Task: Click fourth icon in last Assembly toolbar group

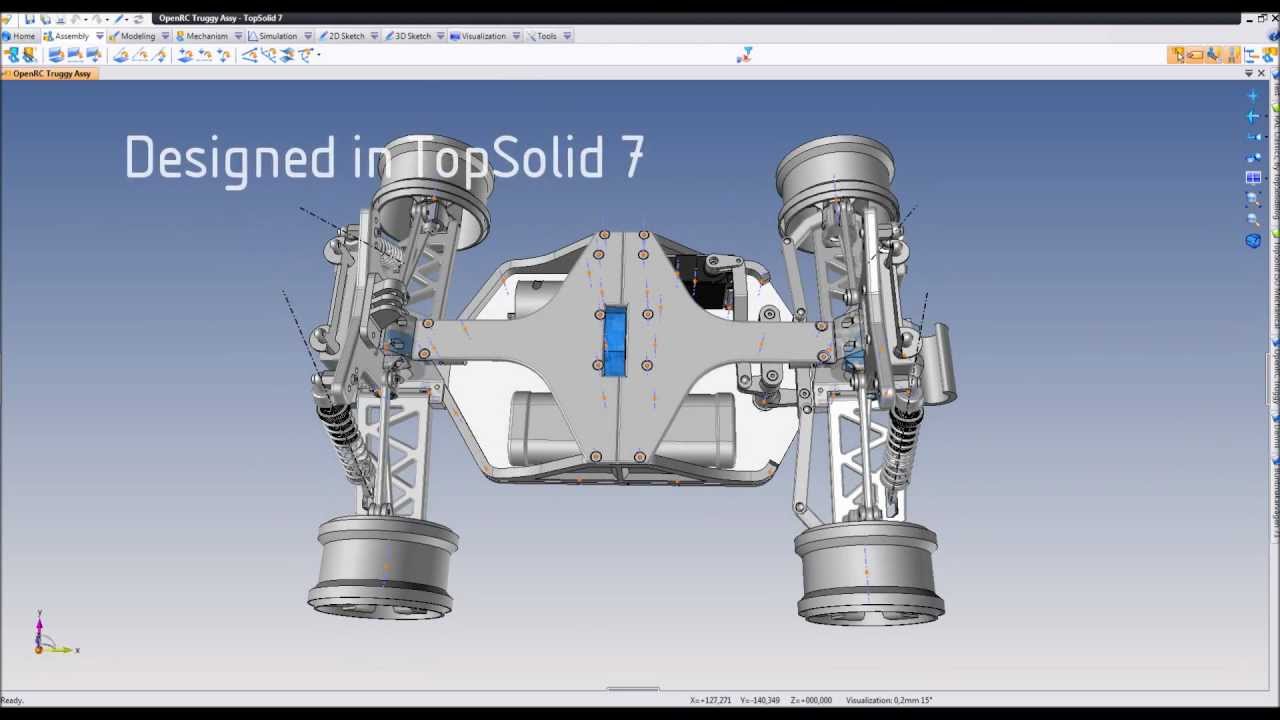Action: click(x=306, y=55)
